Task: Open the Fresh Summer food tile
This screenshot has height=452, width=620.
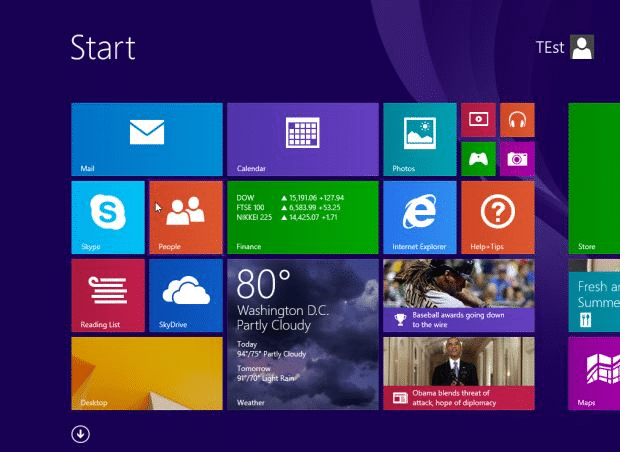Action: [594, 295]
